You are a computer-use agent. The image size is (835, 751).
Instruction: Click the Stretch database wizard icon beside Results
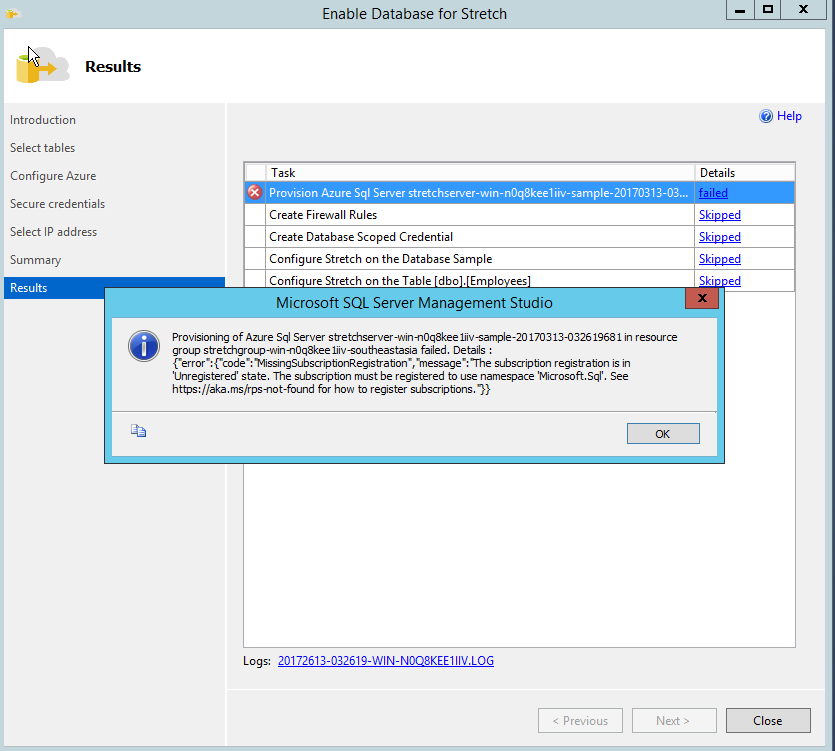point(43,65)
